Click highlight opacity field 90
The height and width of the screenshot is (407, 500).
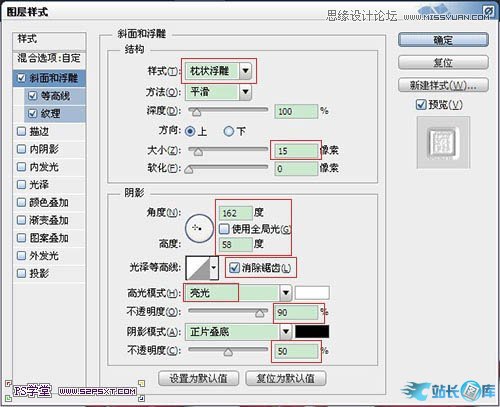point(296,312)
